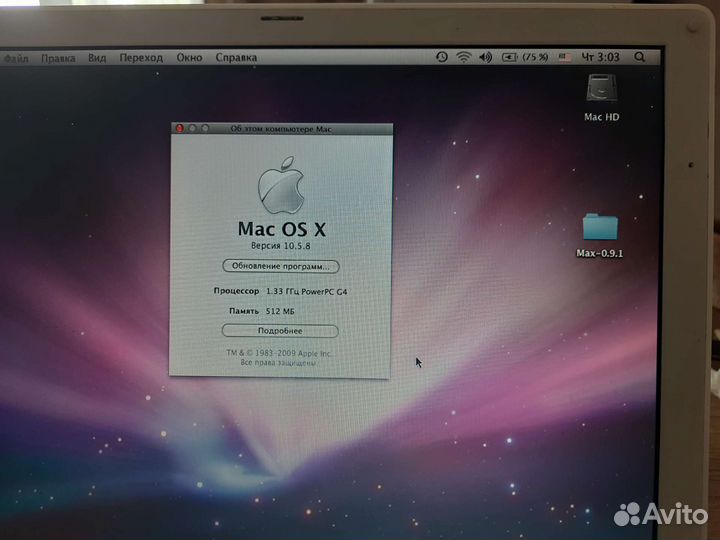Click the window title Об этом компьютере Mac

click(x=281, y=129)
